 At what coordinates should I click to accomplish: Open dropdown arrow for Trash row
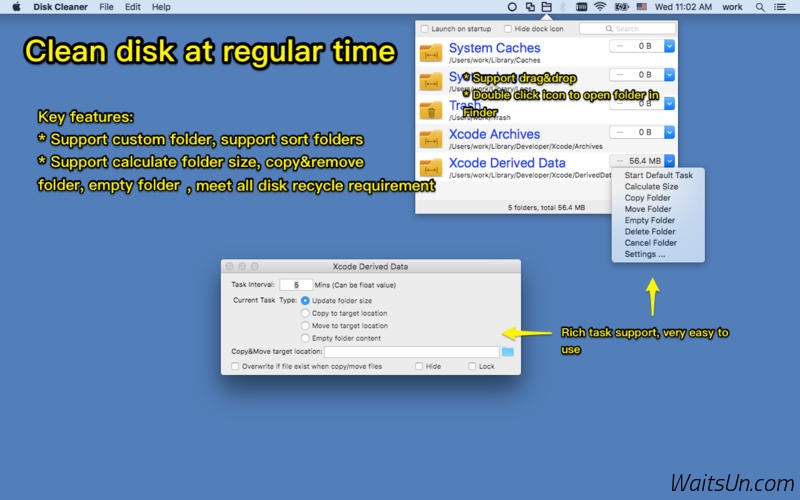pos(669,104)
